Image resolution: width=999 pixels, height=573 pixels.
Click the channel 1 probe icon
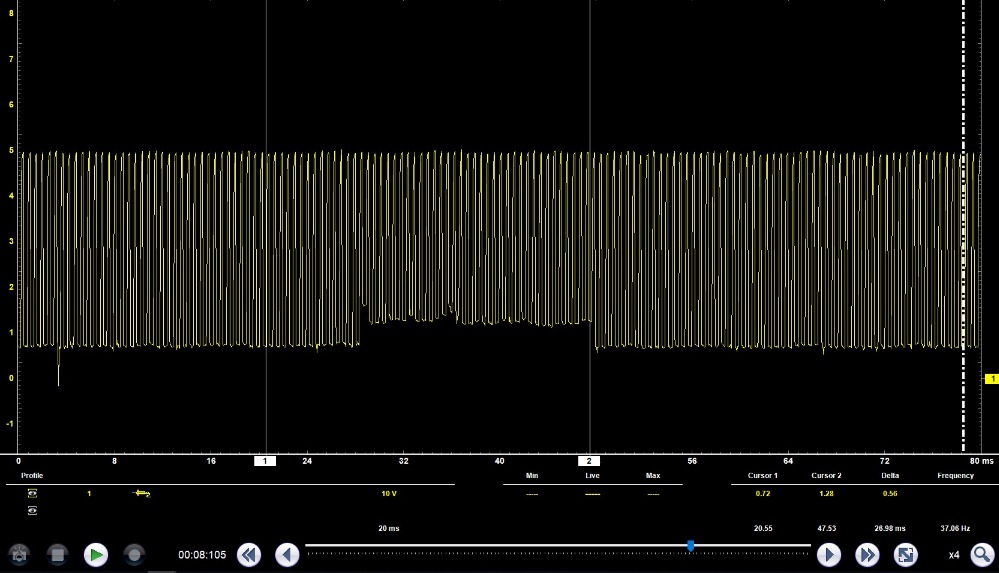pyautogui.click(x=142, y=493)
